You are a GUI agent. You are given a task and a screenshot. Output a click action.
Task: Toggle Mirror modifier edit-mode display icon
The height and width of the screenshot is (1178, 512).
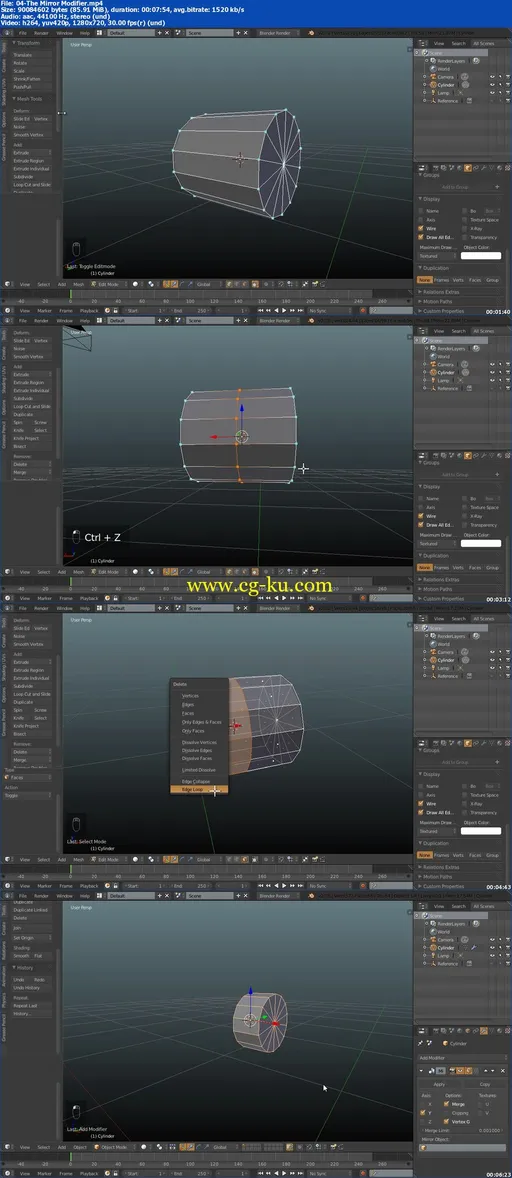click(x=468, y=1071)
